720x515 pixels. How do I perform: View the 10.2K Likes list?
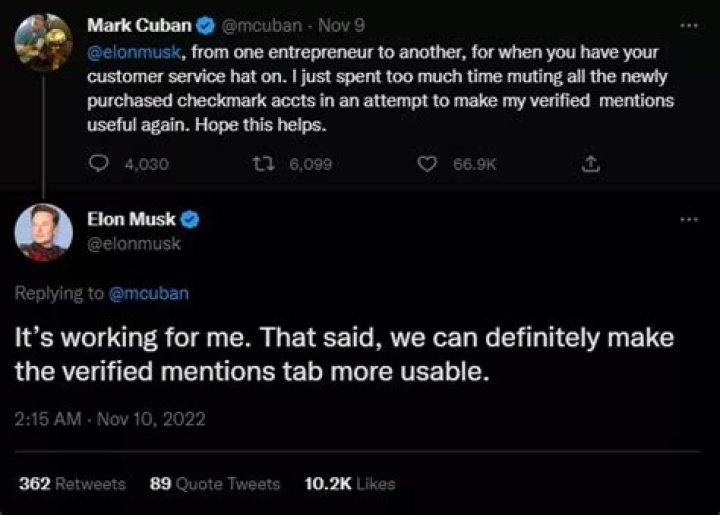(349, 483)
